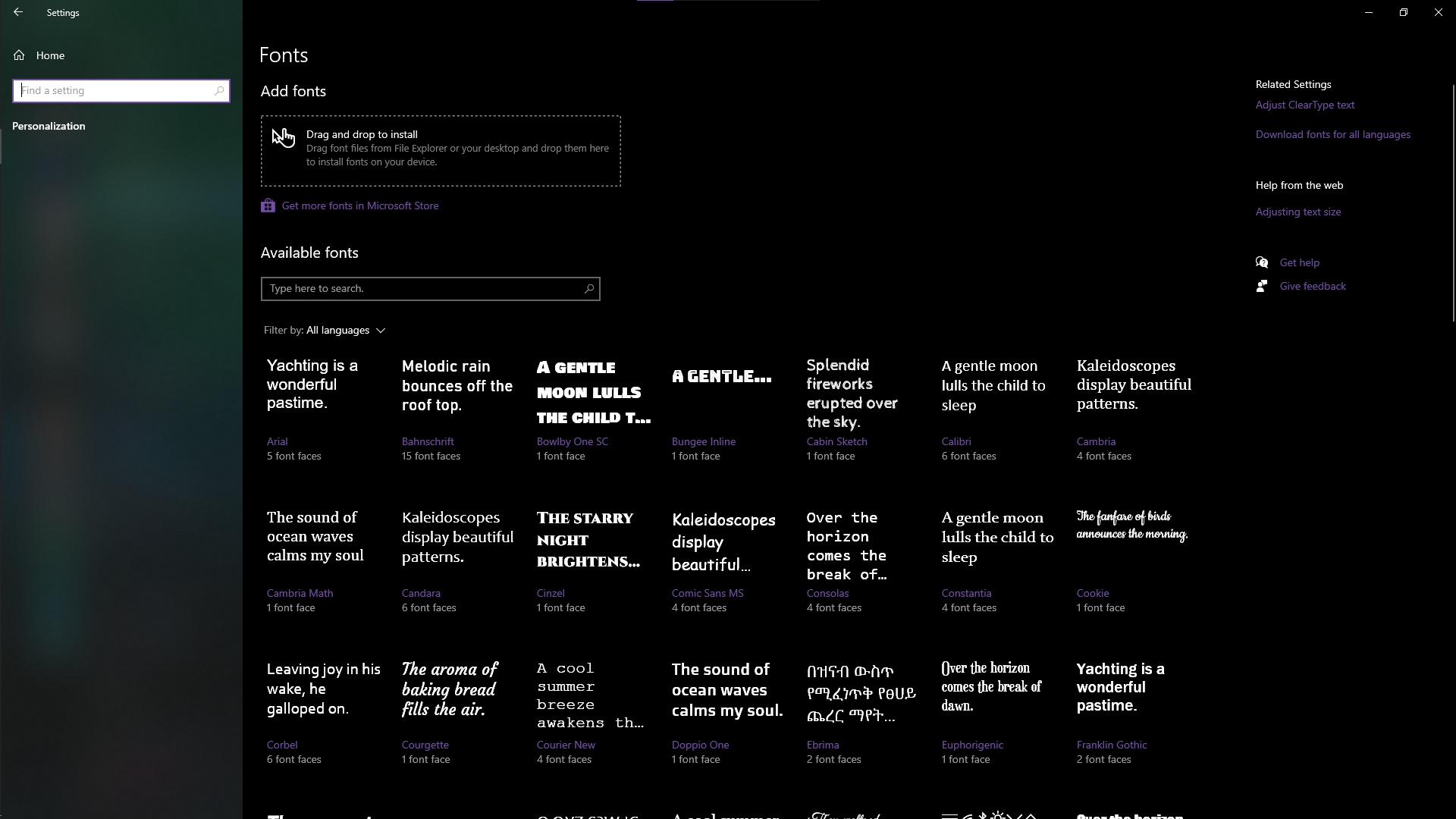
Task: Open the Arial font card
Action: (325, 409)
